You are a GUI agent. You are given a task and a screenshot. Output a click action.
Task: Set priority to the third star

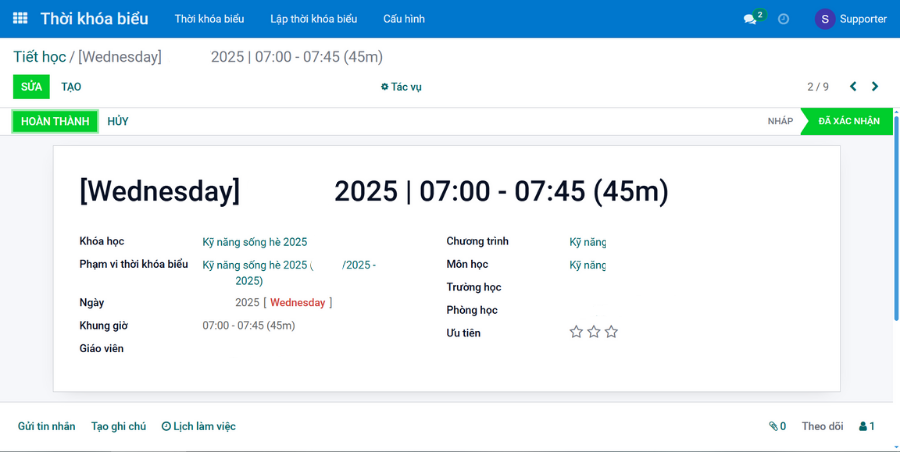611,332
